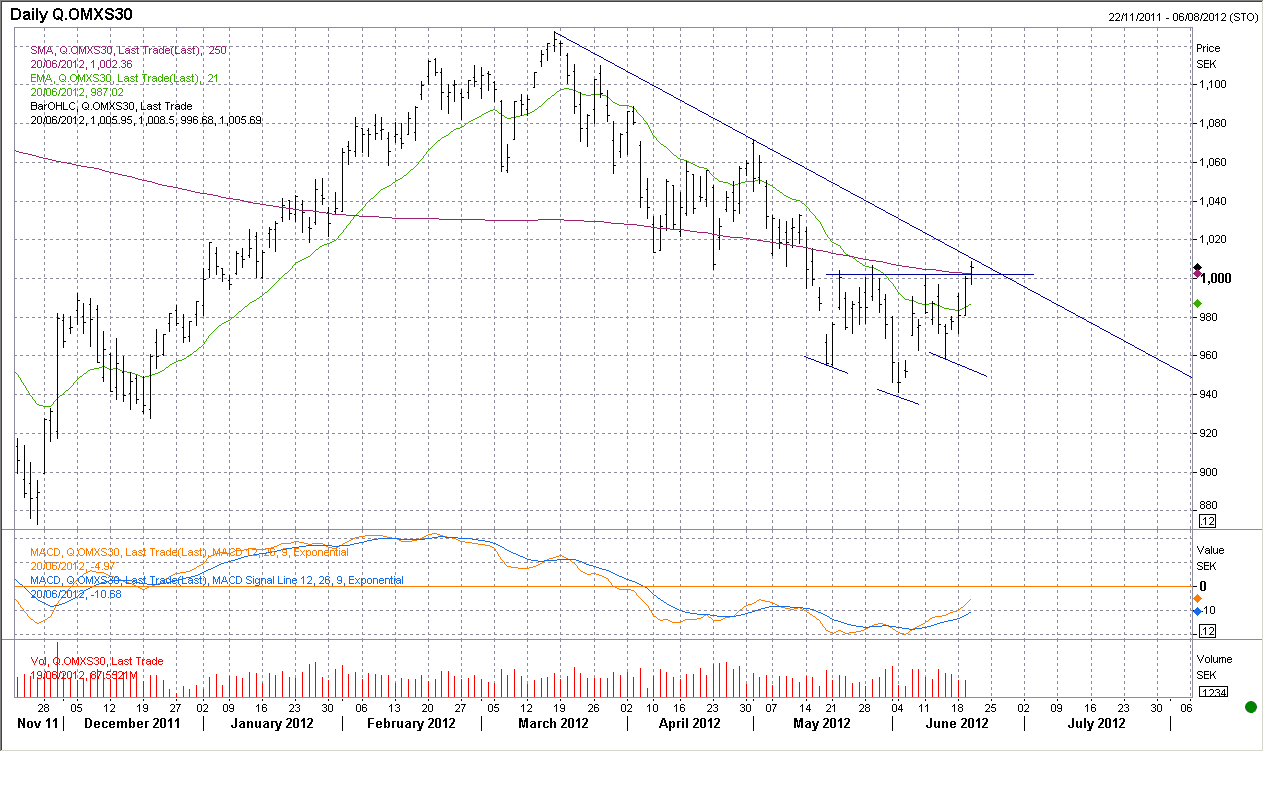Open the 'Daily Q.OMXS30' chart title
Screen dimensions: 1267x798
pyautogui.click(x=71, y=14)
